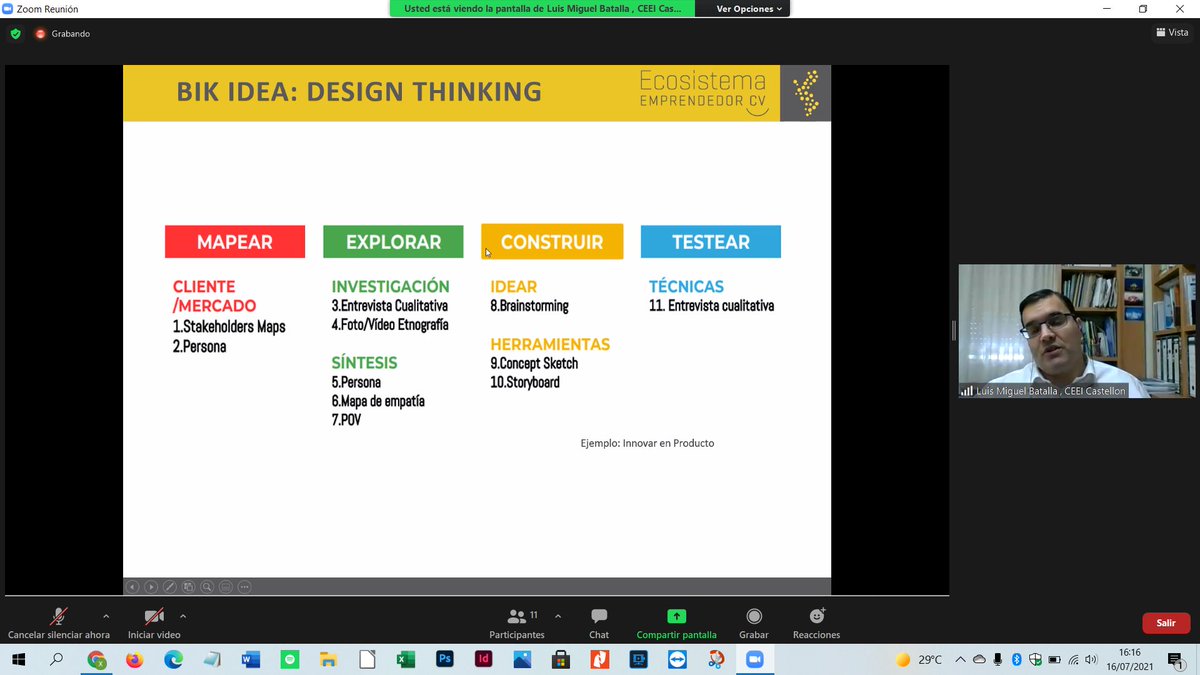Screen dimensions: 1200x675
Task: Click the green Compartir pantalla button
Action: click(x=677, y=622)
